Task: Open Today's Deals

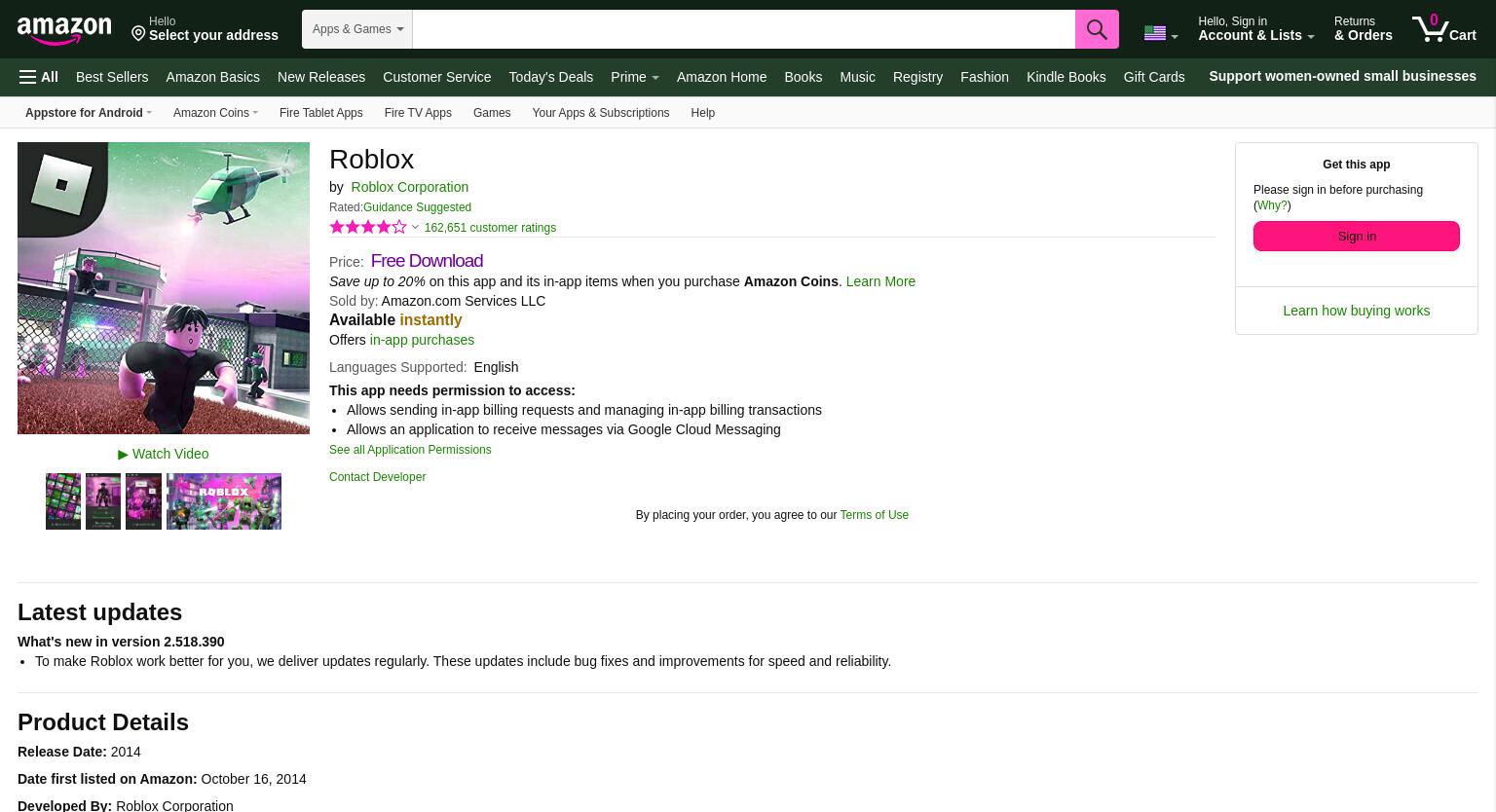Action: point(550,77)
